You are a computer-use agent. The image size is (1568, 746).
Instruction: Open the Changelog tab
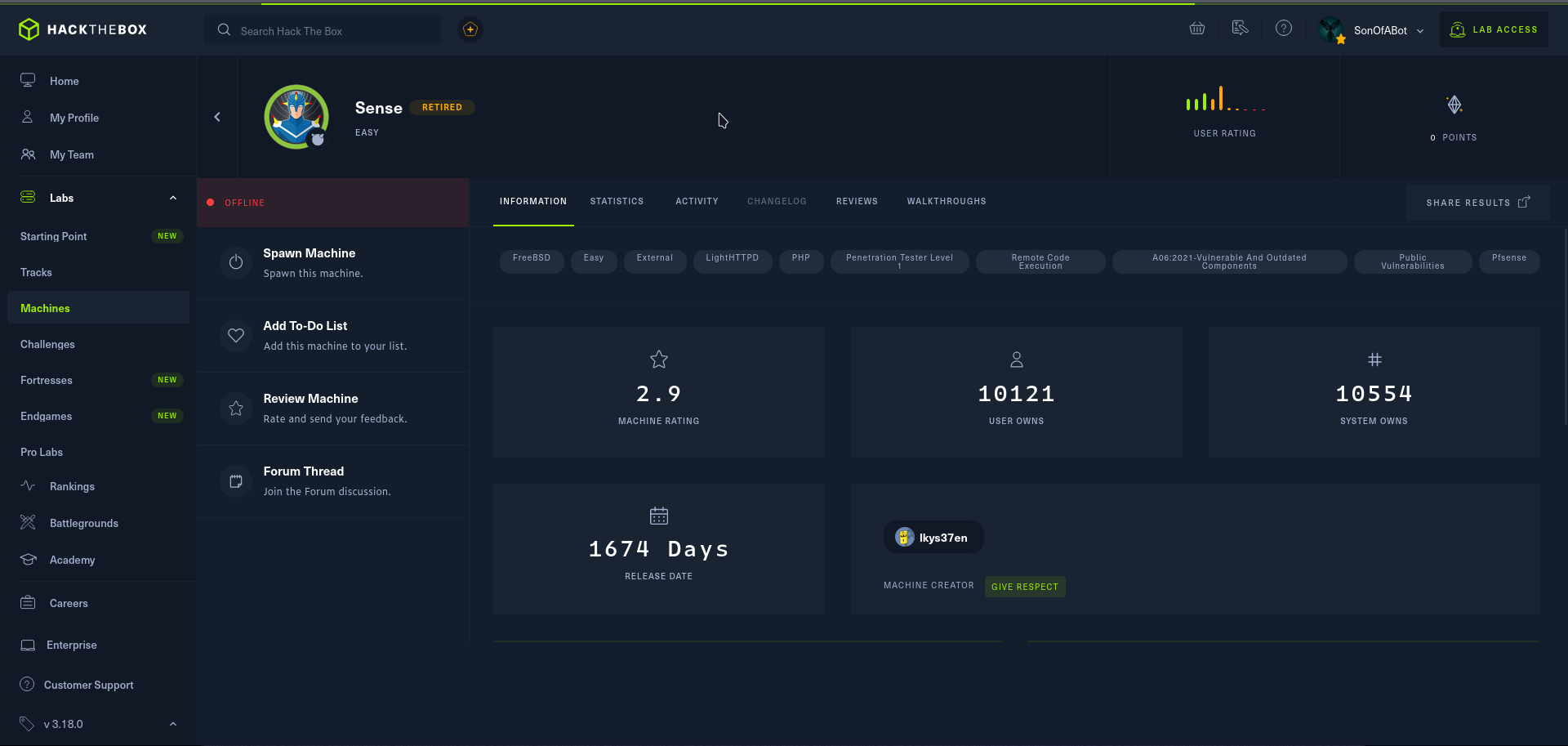click(x=777, y=201)
